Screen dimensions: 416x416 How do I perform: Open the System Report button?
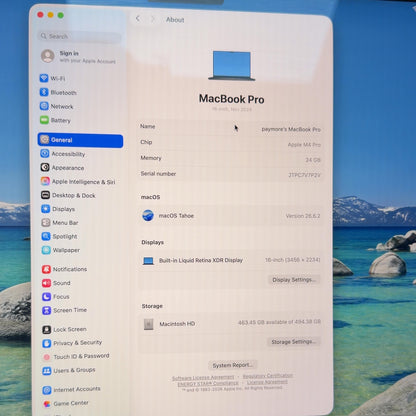tap(233, 365)
